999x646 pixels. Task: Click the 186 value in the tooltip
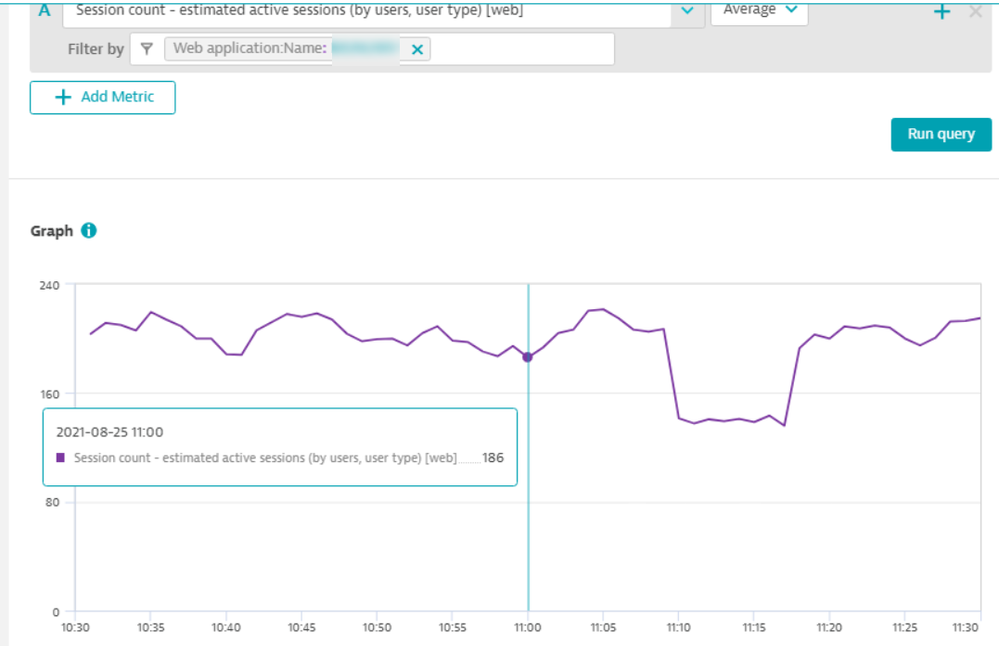pos(492,458)
